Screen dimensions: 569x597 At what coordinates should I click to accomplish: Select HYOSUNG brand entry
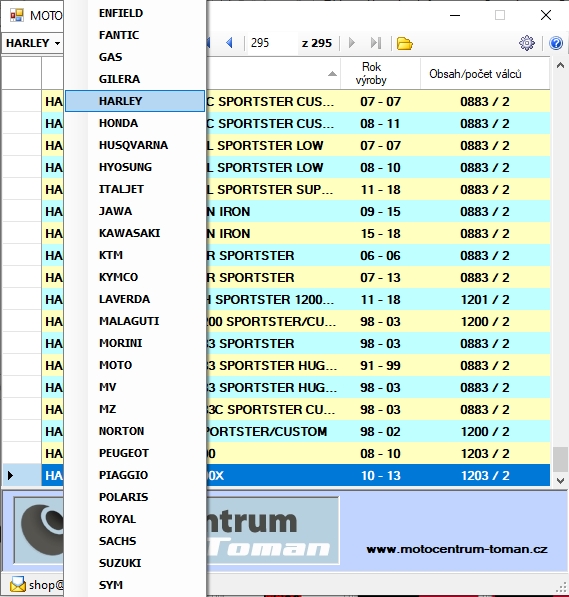[135, 167]
